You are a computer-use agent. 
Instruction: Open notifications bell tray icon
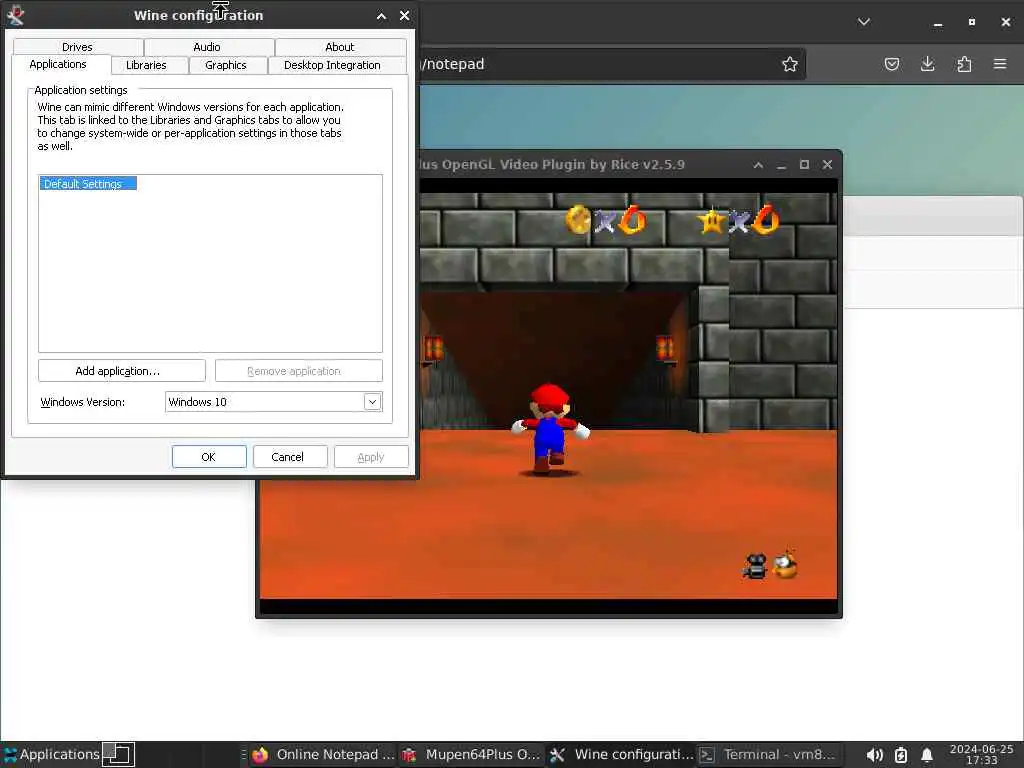click(x=926, y=755)
